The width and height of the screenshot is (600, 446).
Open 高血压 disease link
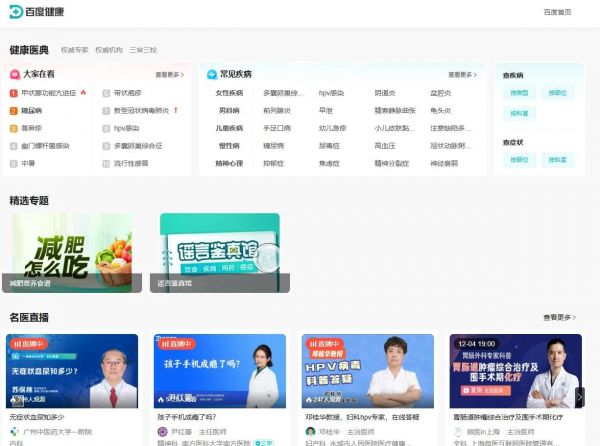[x=385, y=146]
